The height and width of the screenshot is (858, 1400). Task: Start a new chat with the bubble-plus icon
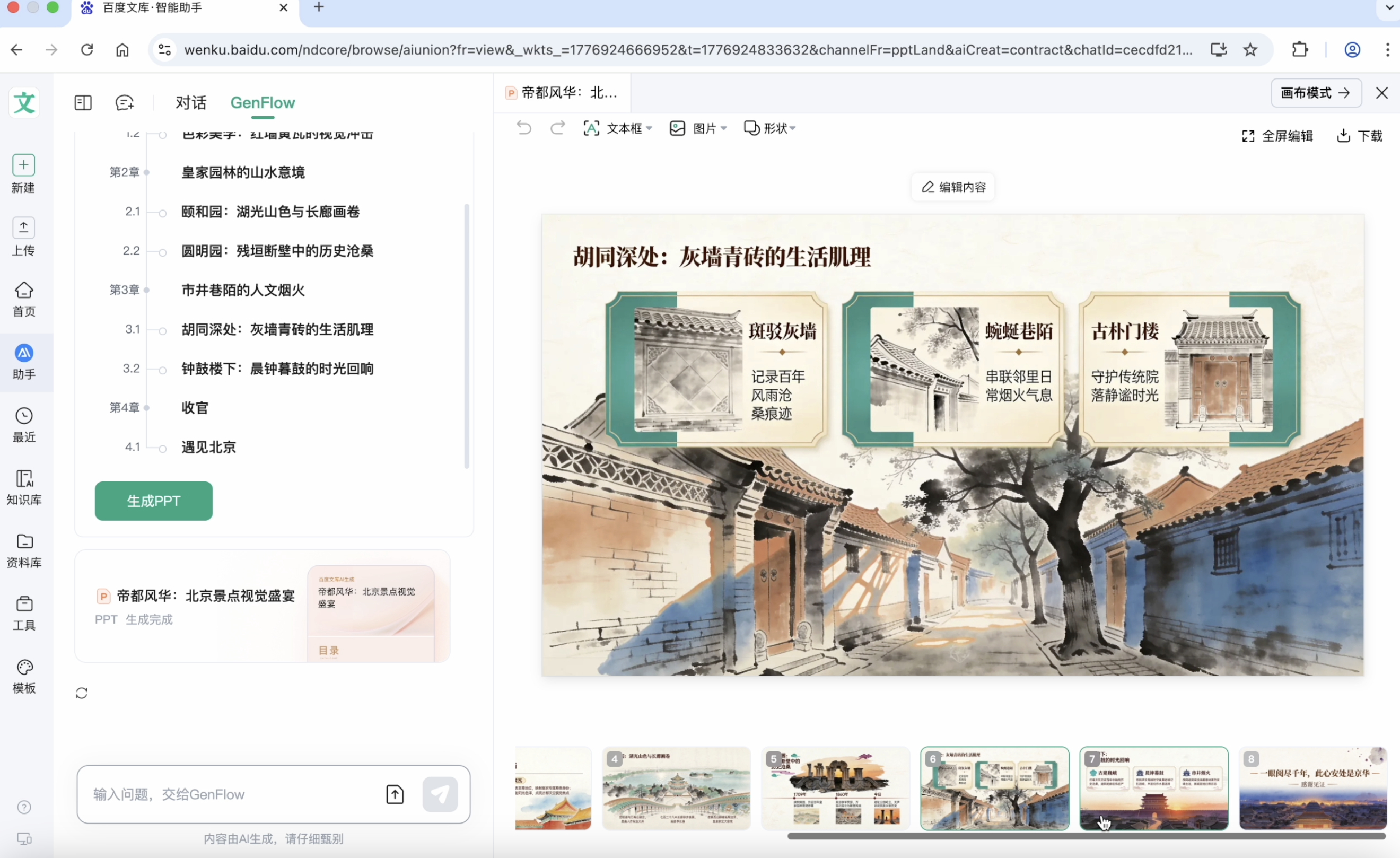click(x=125, y=103)
